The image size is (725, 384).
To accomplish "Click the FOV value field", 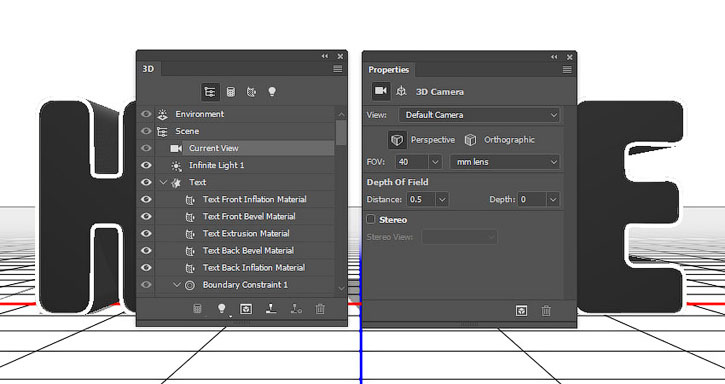I will [412, 162].
